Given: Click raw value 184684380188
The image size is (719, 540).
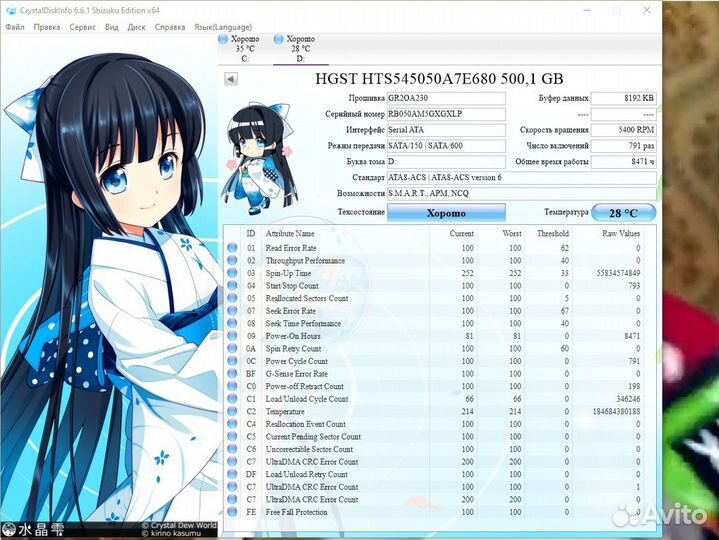Looking at the screenshot, I should pos(616,412).
